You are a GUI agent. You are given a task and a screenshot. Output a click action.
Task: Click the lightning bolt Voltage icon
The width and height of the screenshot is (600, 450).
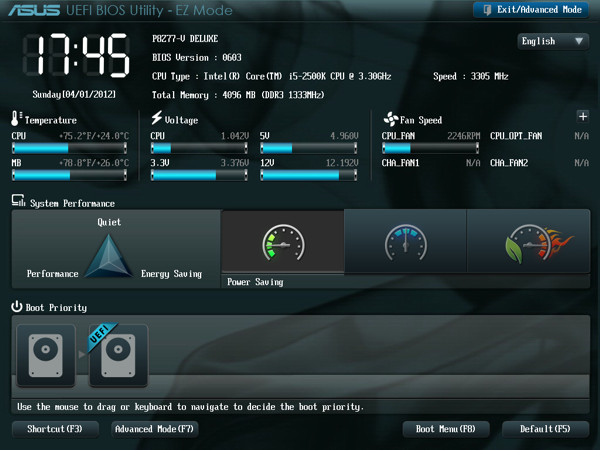click(x=157, y=117)
